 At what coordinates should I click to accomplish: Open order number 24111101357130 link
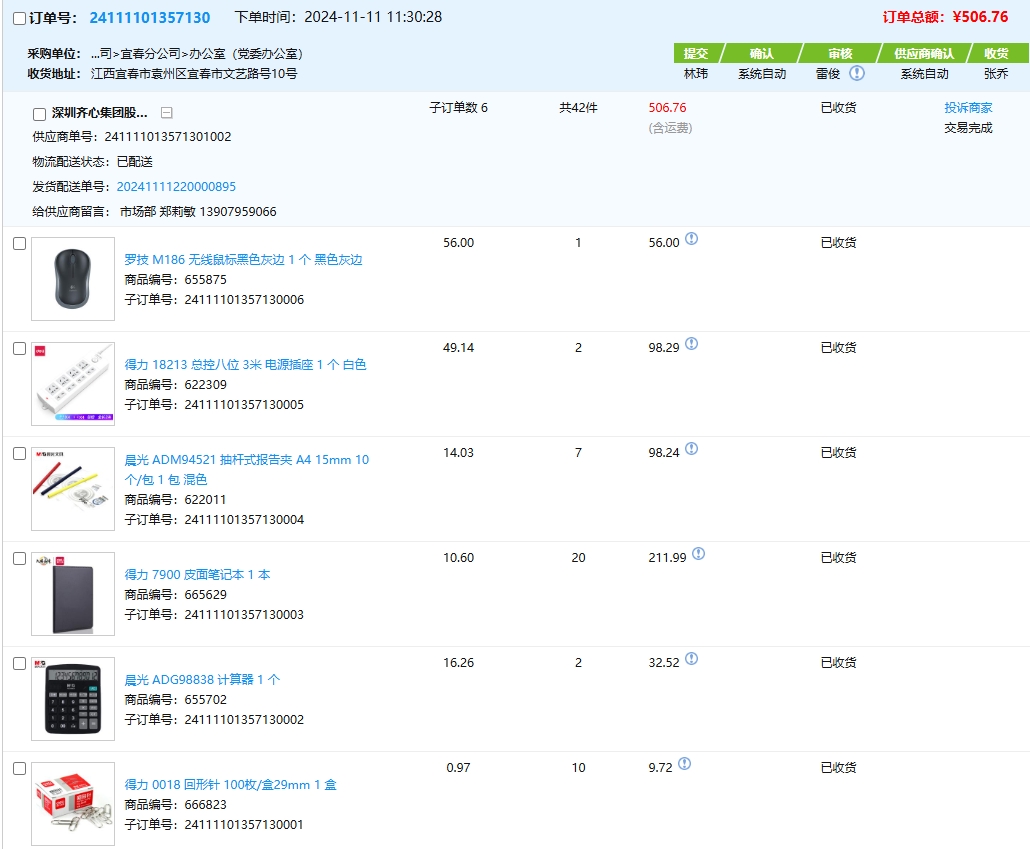[x=150, y=18]
